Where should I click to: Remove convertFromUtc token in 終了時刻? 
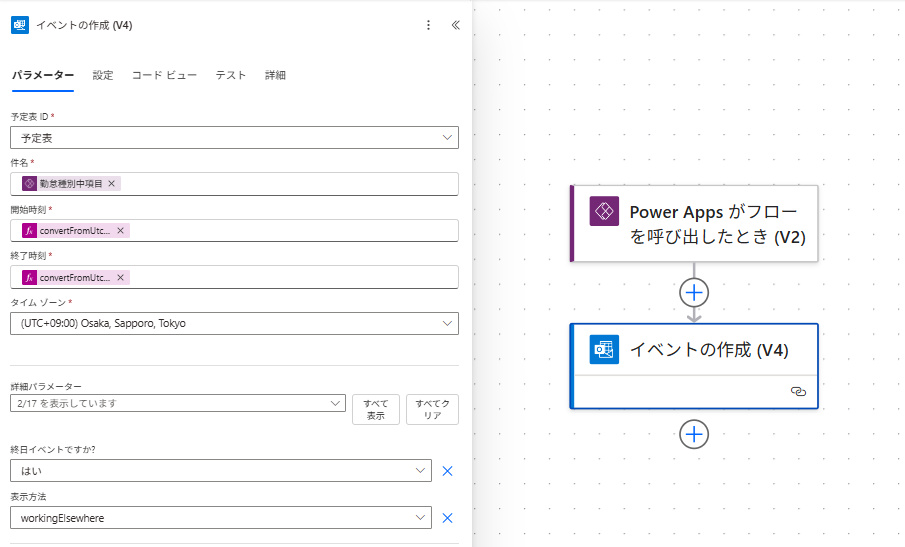pos(121,278)
